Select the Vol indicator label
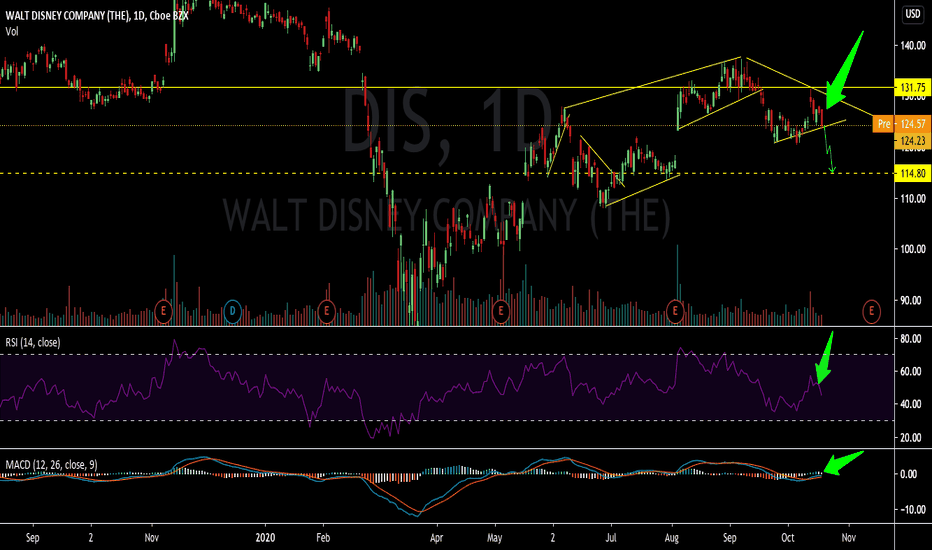932x550 pixels. [x=12, y=32]
